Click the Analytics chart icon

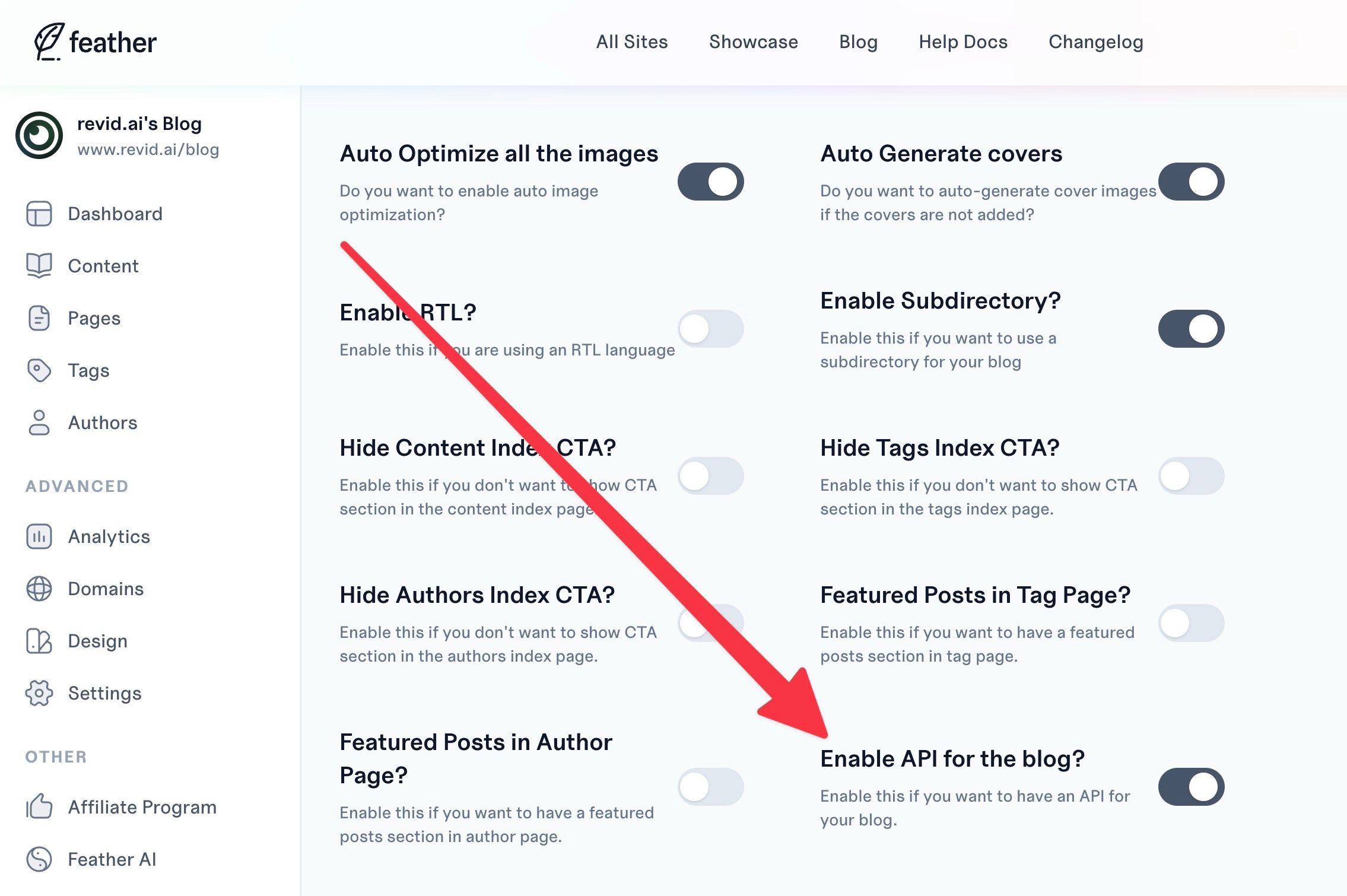coord(39,537)
